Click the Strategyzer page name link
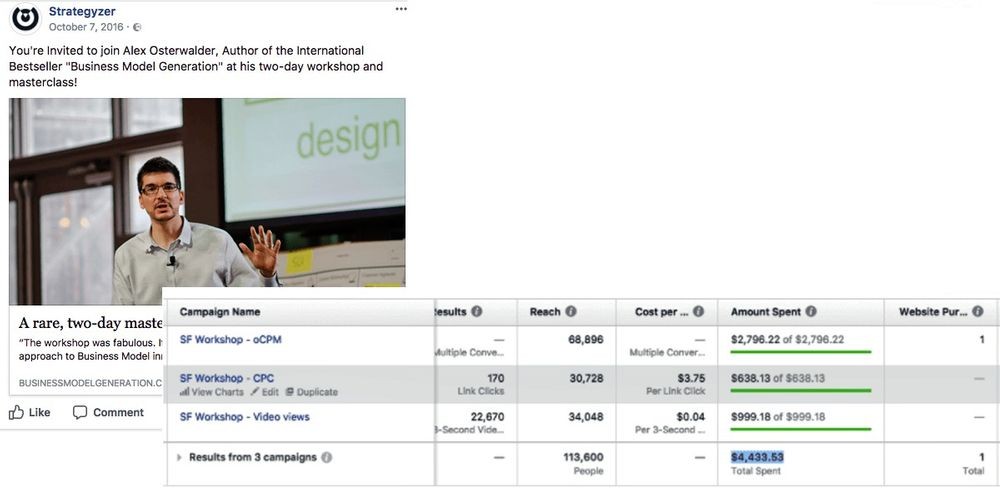 click(x=82, y=11)
